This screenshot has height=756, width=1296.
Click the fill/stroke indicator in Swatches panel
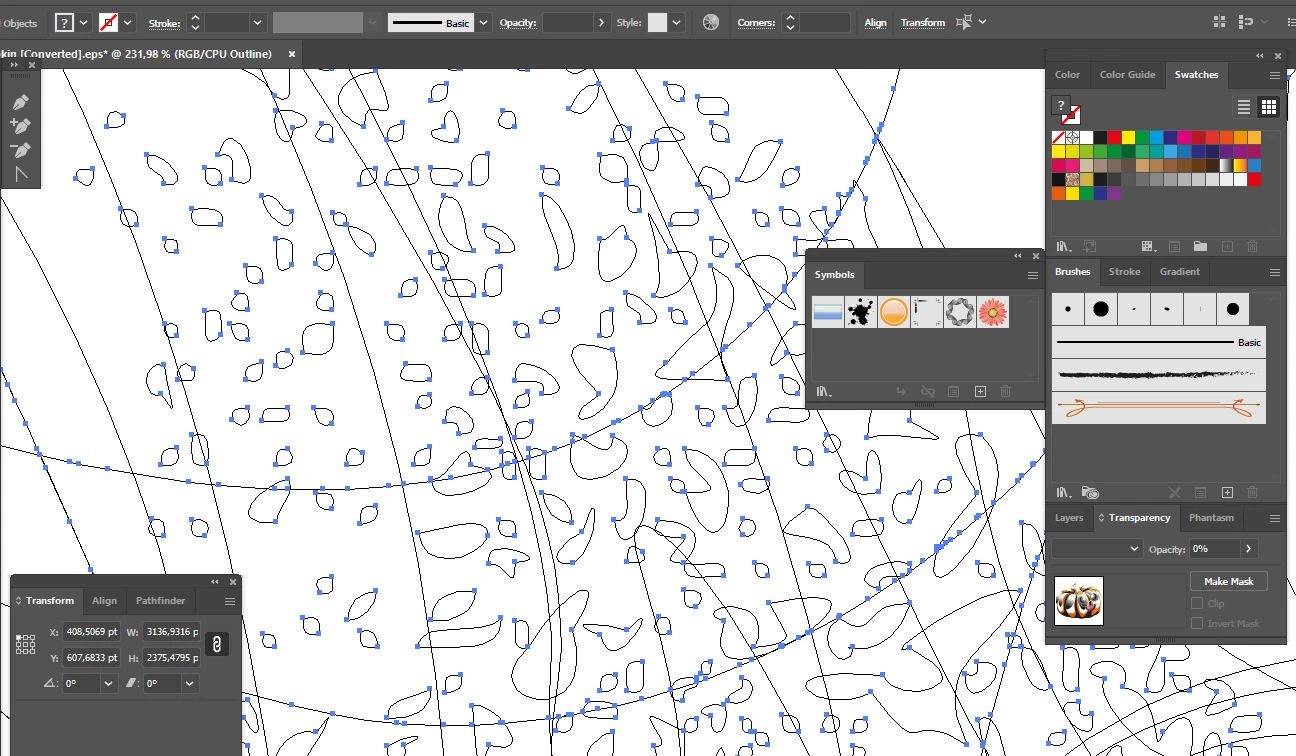[1066, 110]
